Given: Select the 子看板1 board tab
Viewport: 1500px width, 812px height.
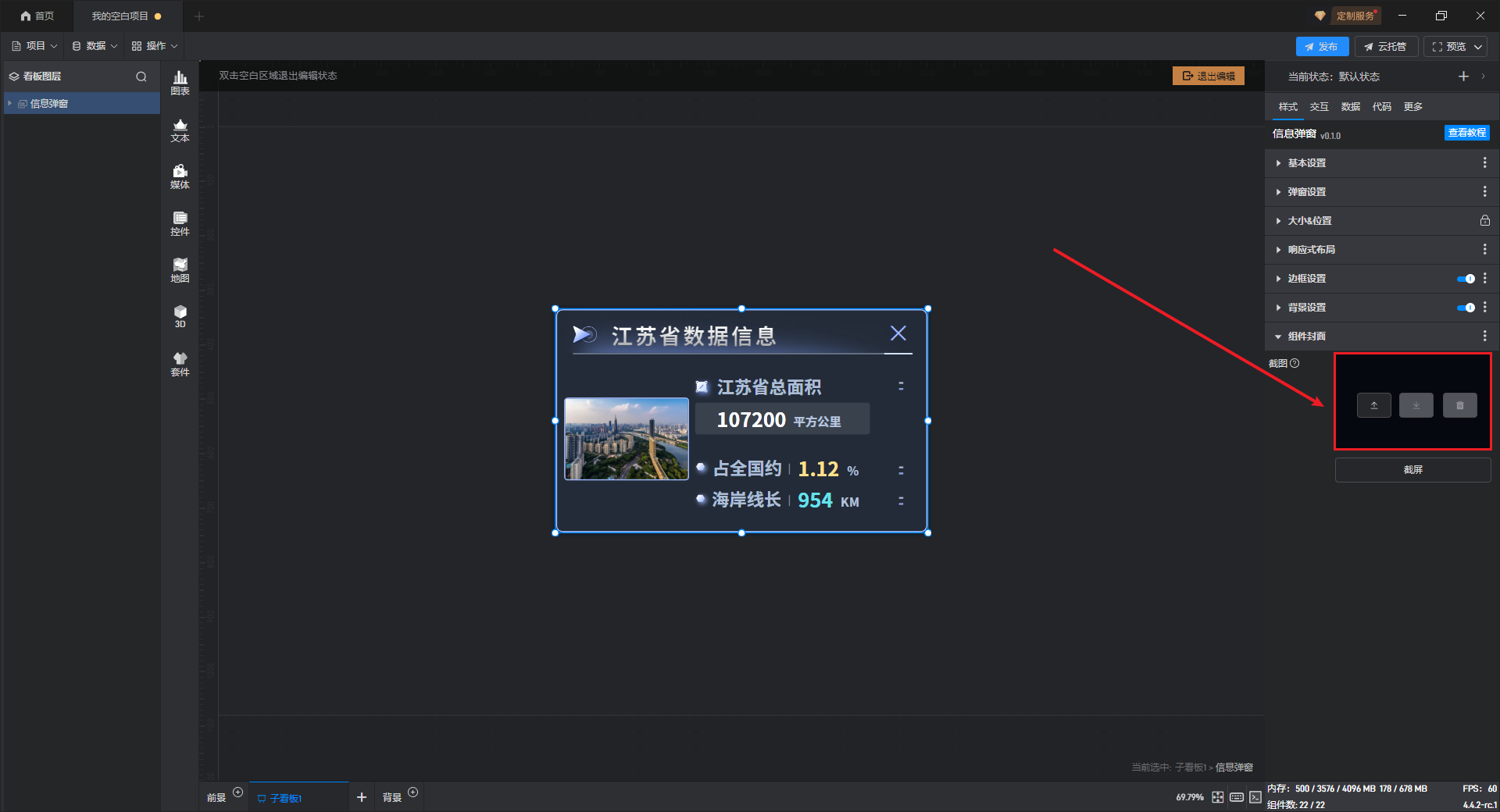Looking at the screenshot, I should point(298,797).
